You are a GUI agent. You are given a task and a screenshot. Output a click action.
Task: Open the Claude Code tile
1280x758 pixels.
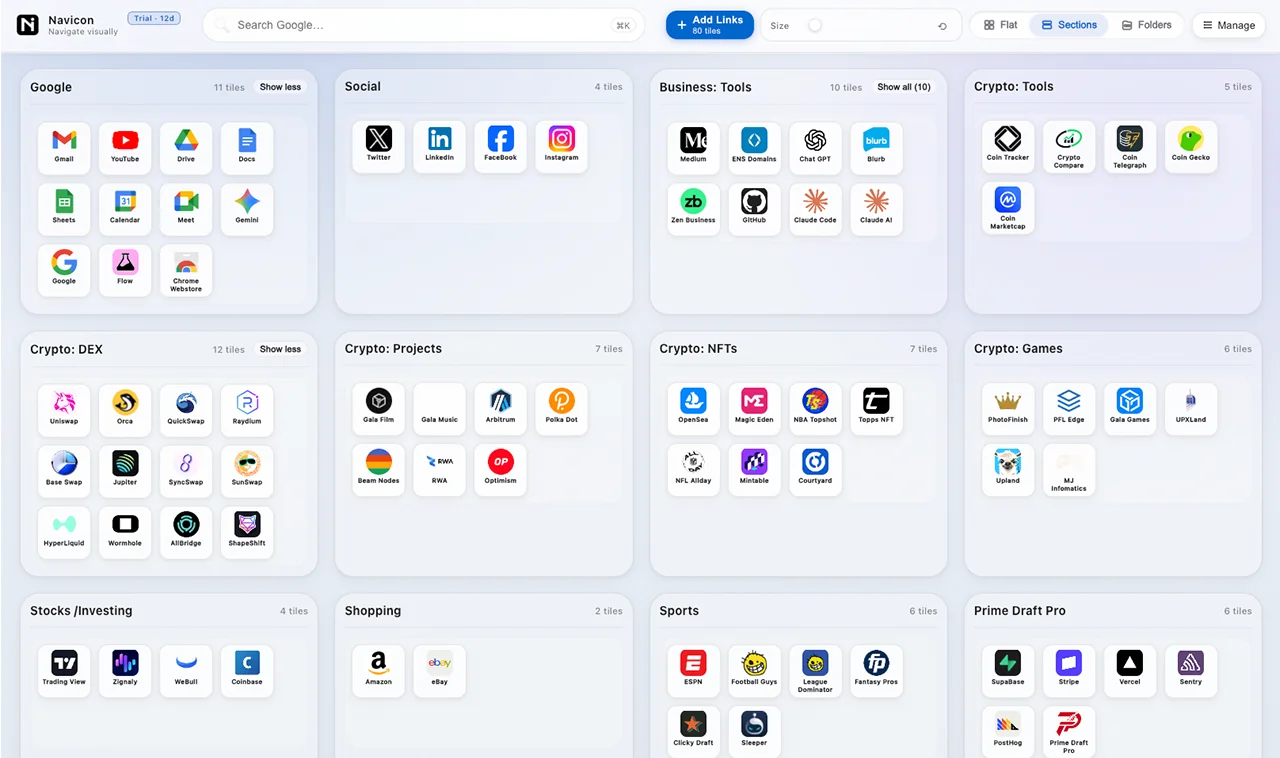(815, 210)
